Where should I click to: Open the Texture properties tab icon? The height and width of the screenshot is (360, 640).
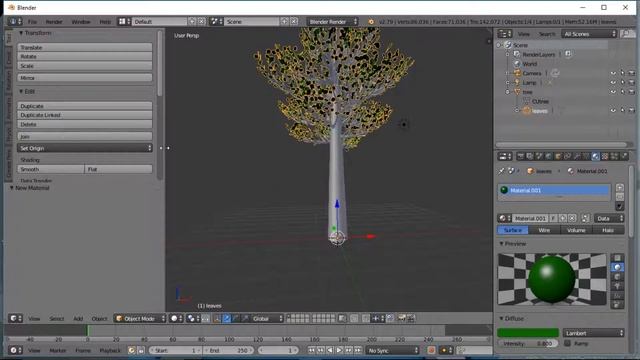605,156
